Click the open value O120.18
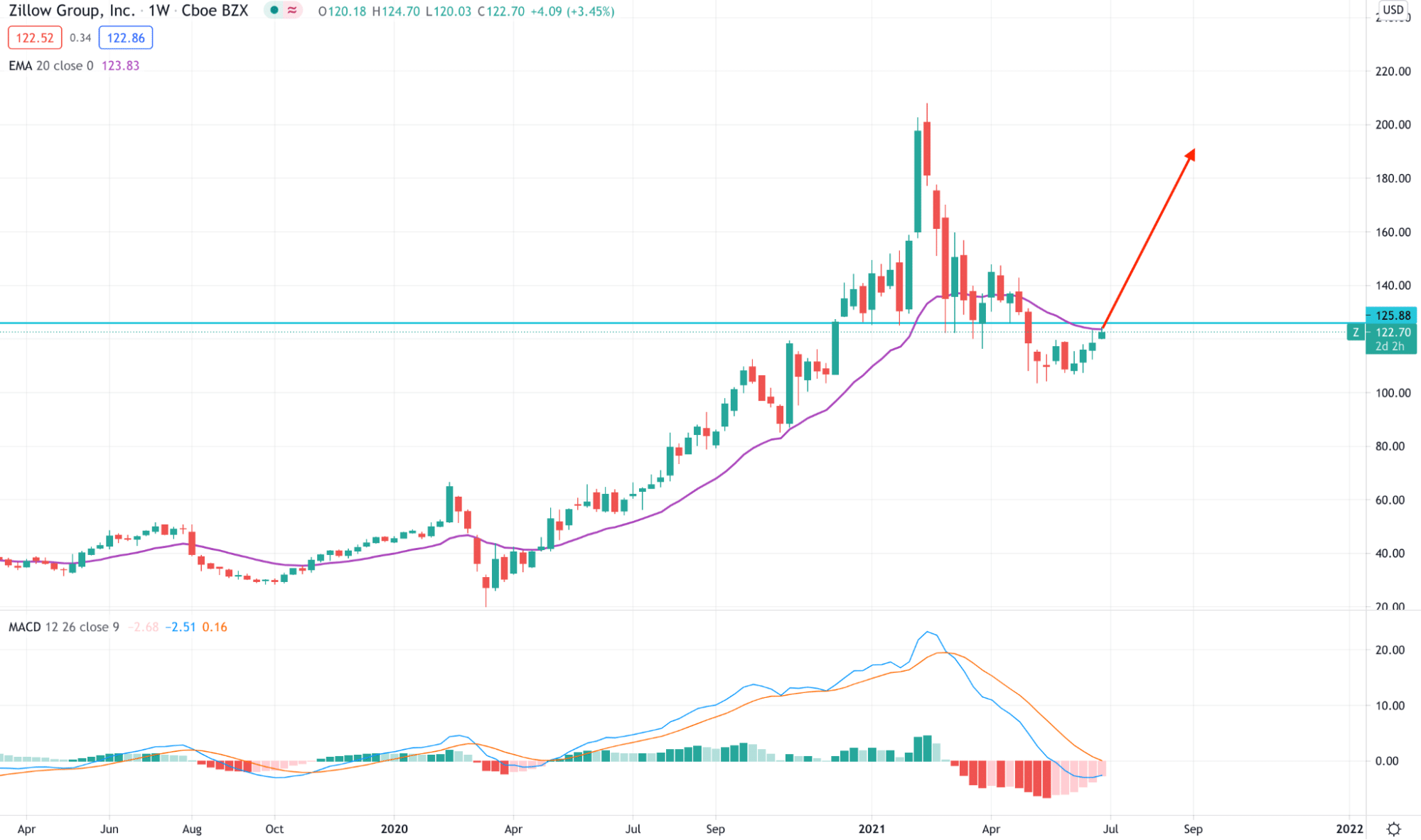This screenshot has width=1421, height=840. click(x=342, y=11)
